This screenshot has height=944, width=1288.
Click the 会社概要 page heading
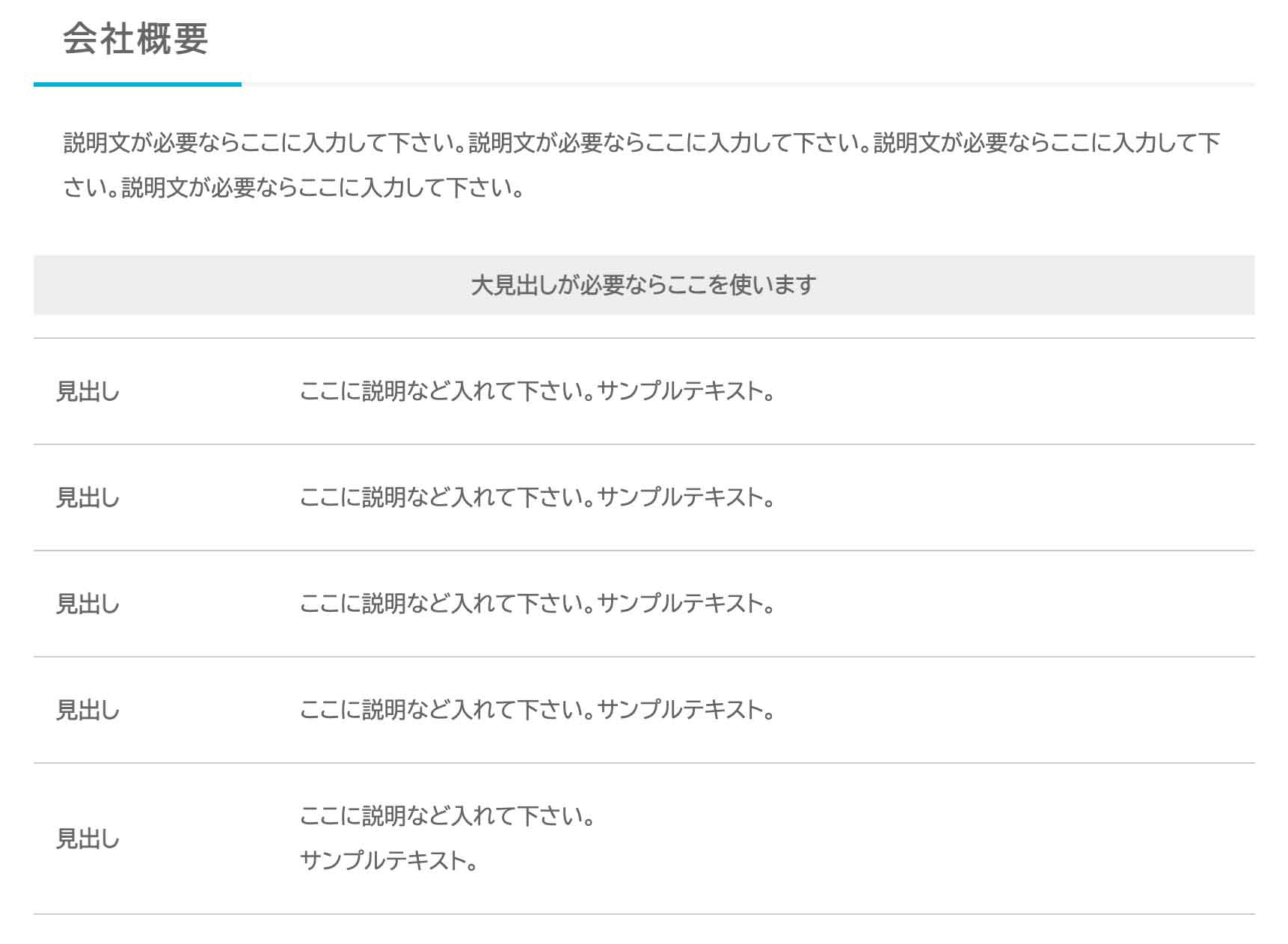point(135,38)
